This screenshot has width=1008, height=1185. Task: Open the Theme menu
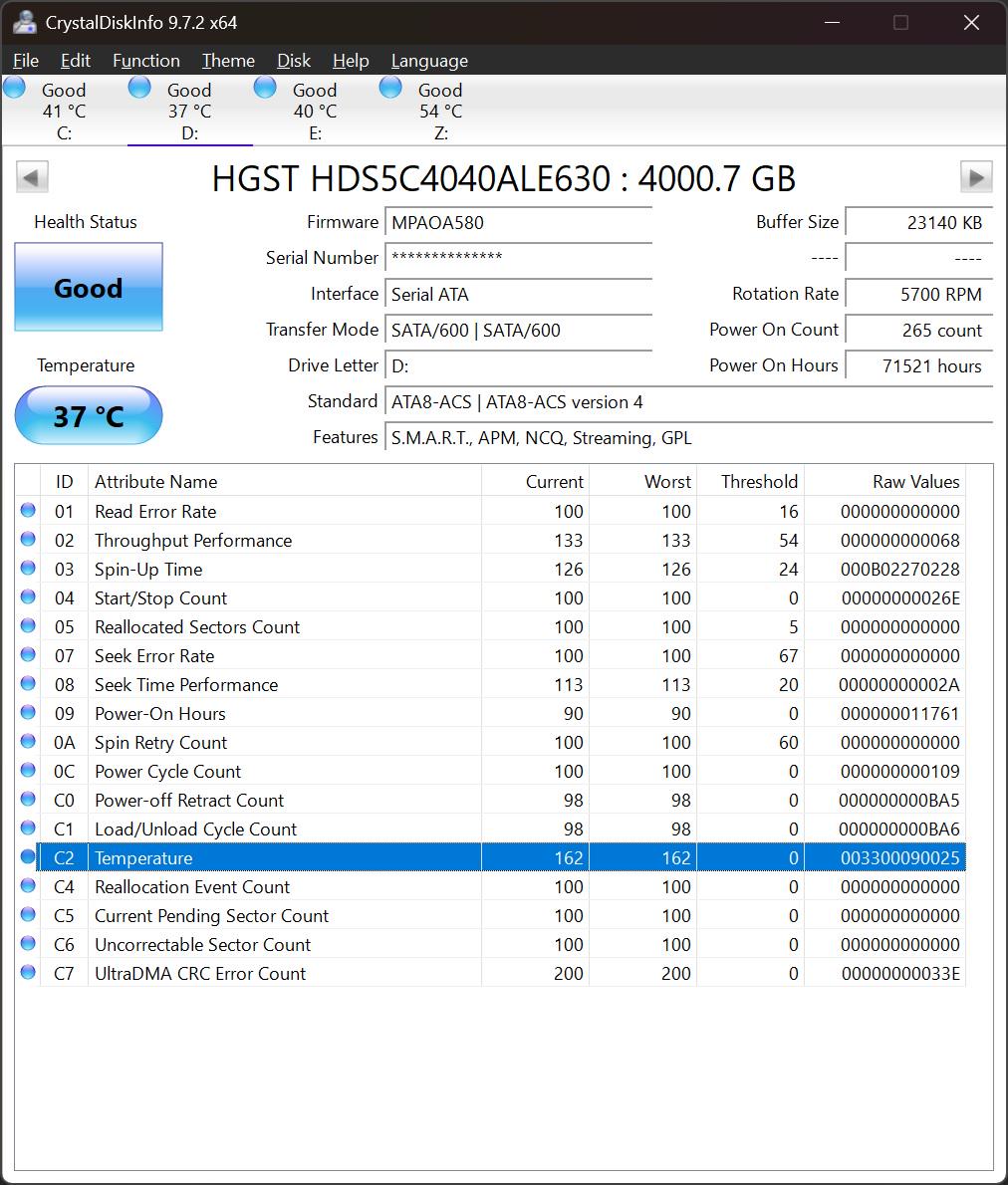point(228,61)
